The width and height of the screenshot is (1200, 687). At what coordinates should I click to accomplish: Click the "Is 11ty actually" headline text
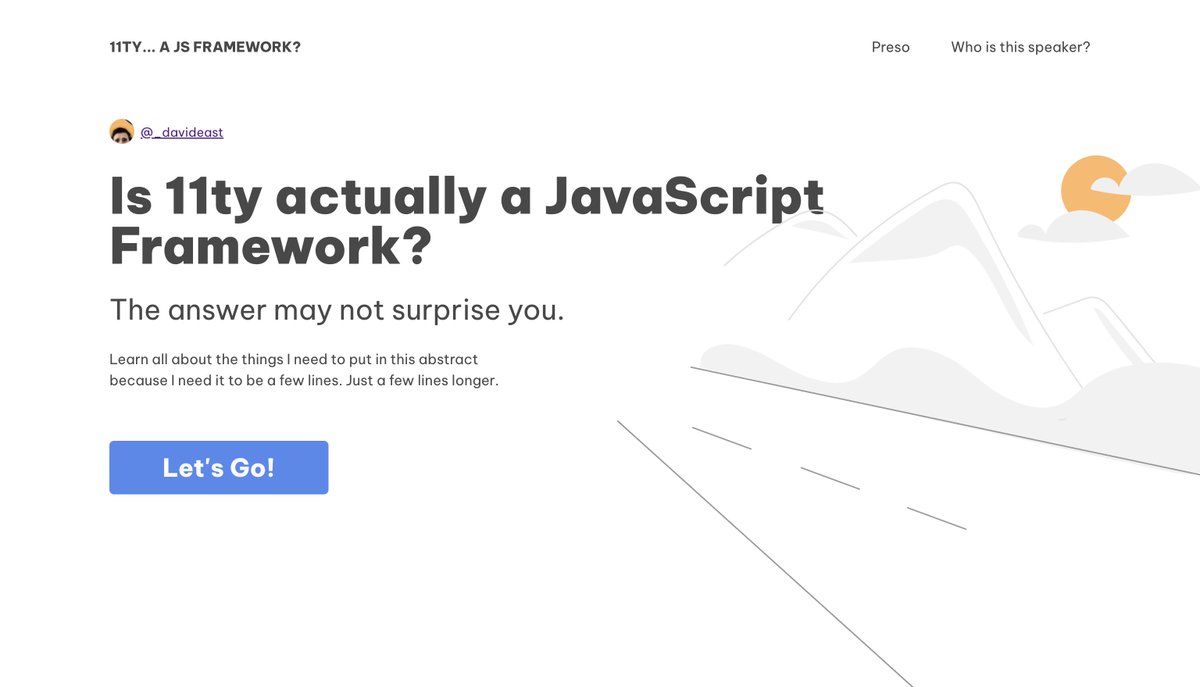pos(298,196)
